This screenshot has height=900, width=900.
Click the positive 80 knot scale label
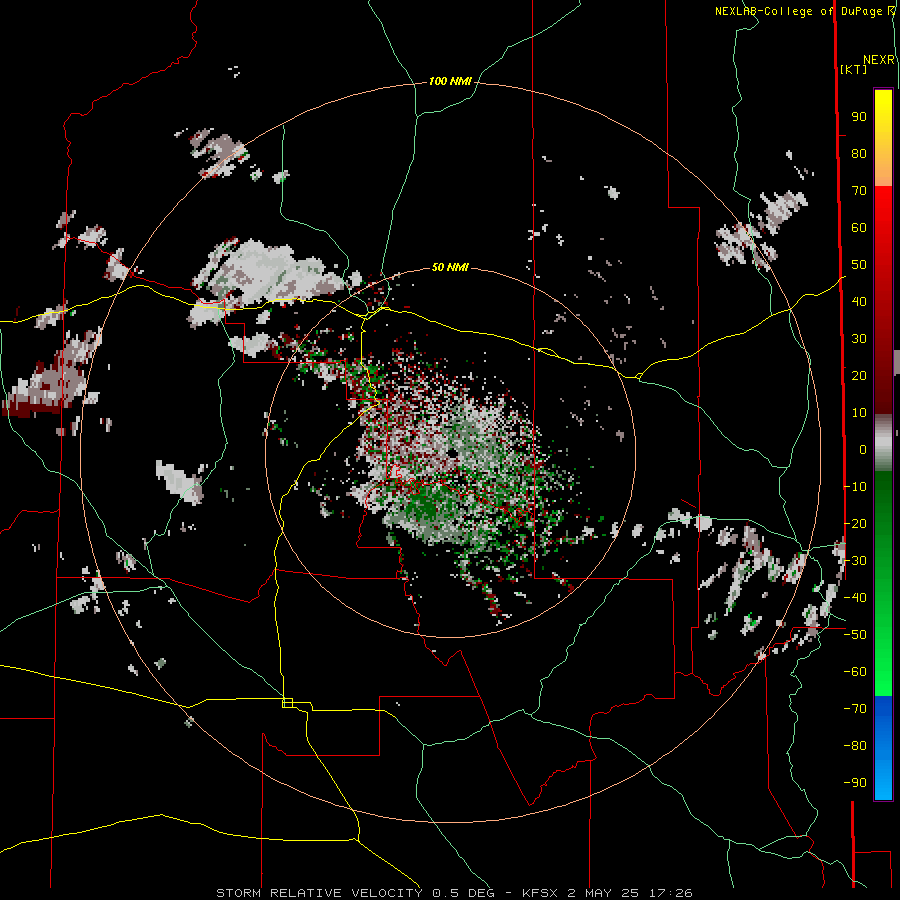[x=859, y=154]
